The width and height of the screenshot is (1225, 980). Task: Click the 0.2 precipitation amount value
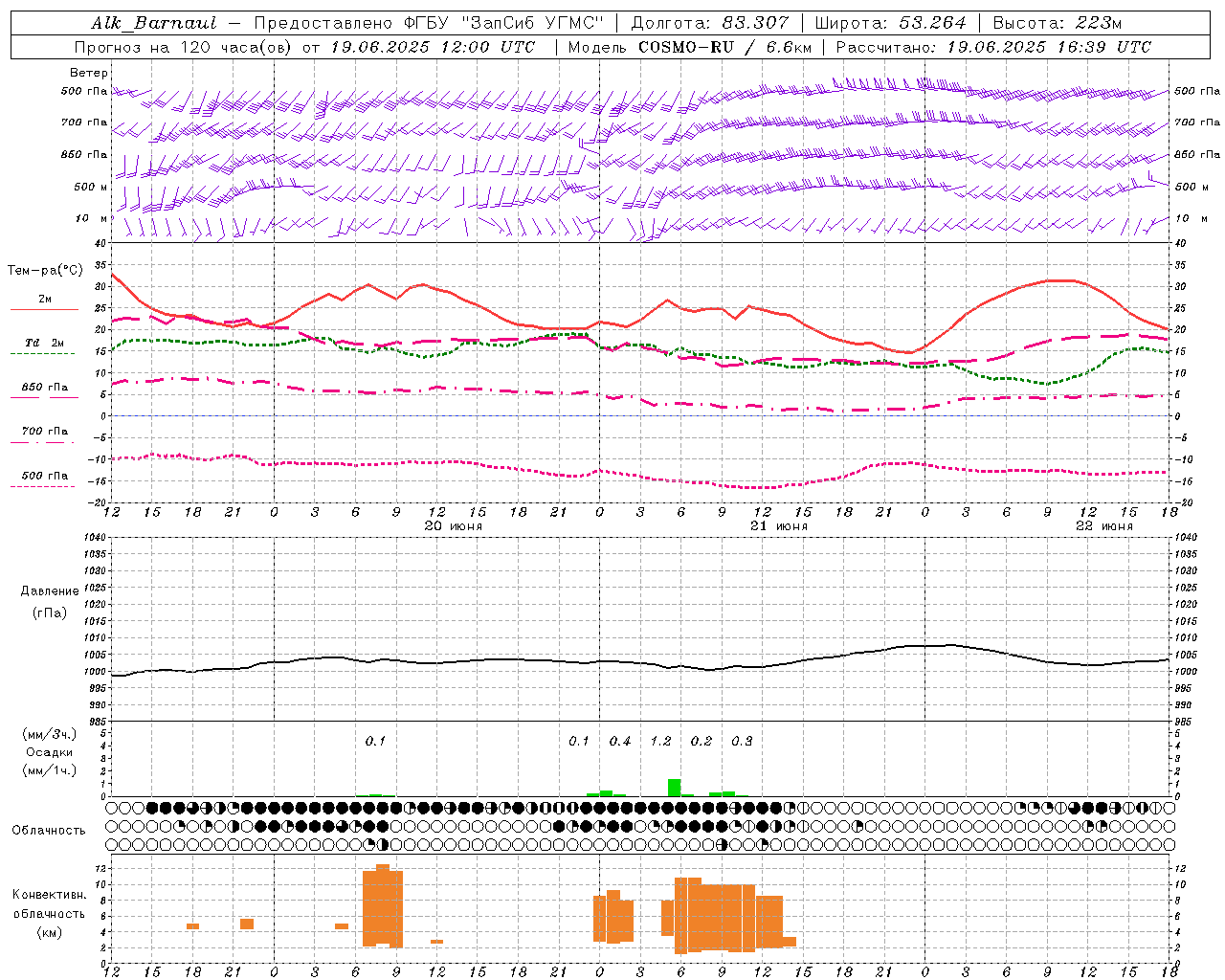[x=702, y=741]
